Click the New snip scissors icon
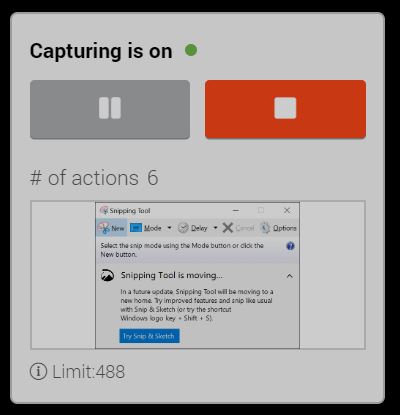The image size is (400, 415). pos(104,228)
